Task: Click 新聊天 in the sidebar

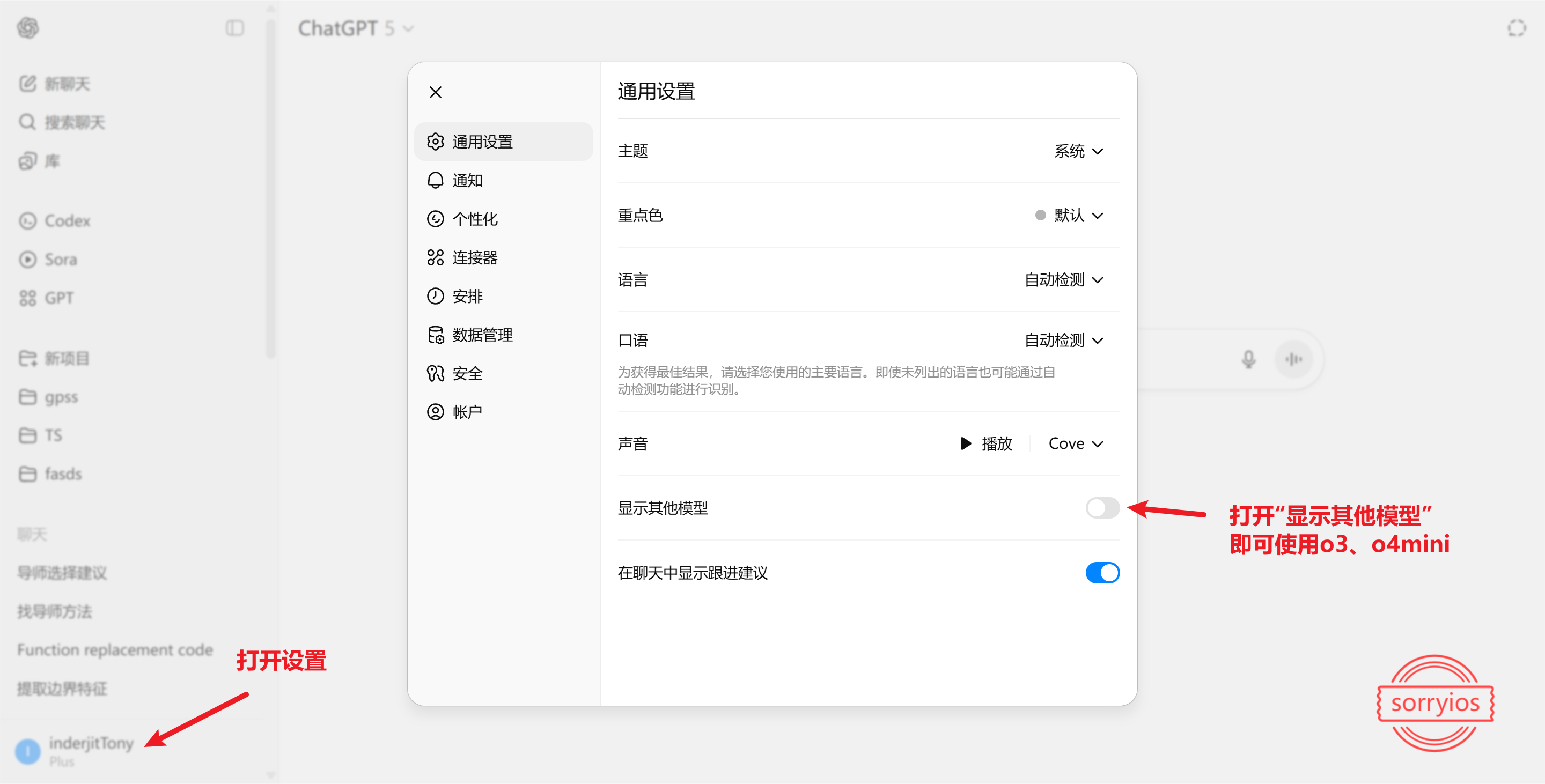Action: tap(67, 84)
